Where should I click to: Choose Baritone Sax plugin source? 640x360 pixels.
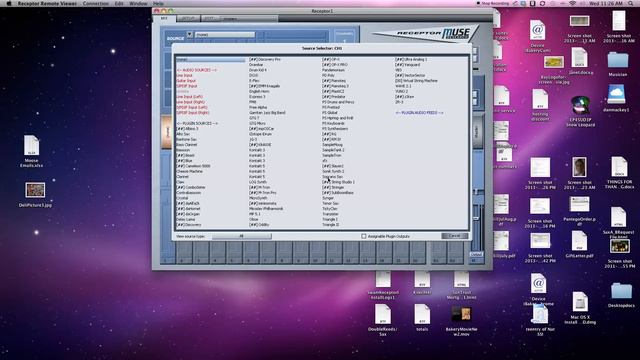click(186, 139)
